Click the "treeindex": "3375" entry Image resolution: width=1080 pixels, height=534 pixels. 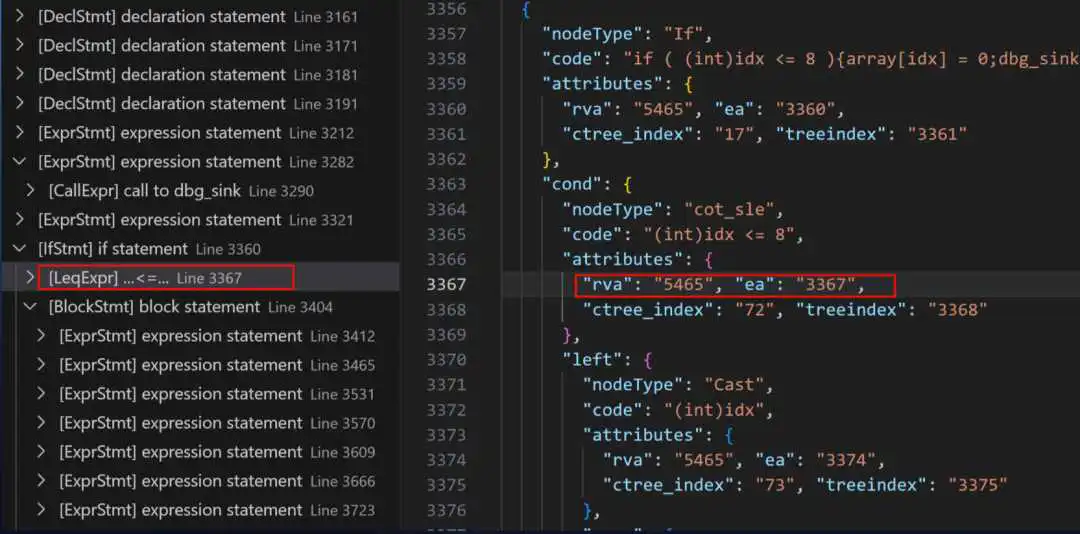click(x=912, y=485)
